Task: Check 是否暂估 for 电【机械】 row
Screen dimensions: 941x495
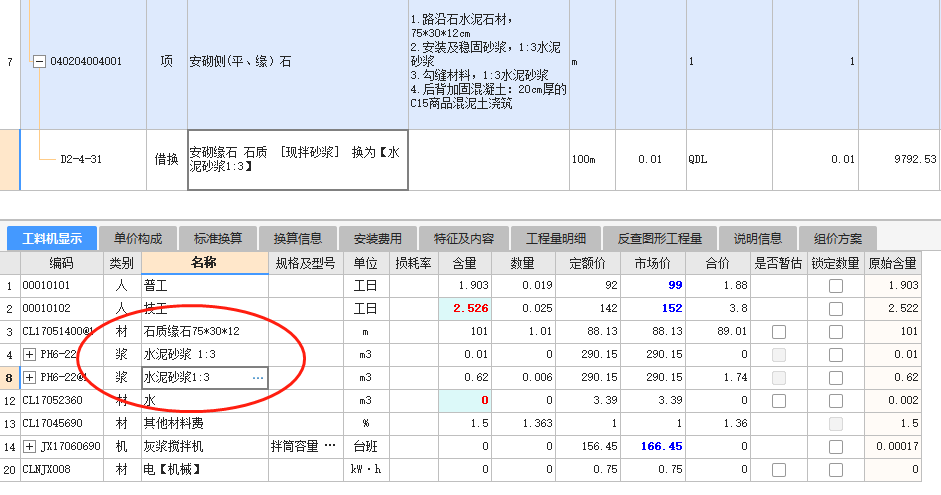Action: 778,470
